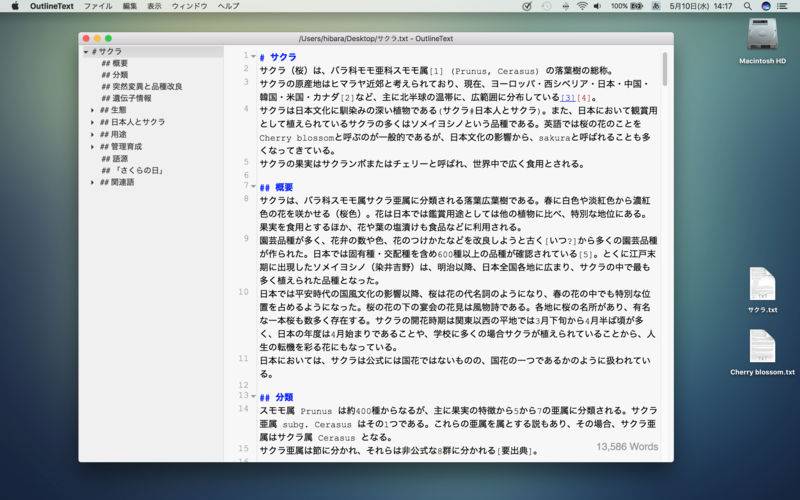
Task: Open the ウィンドウ menu
Action: click(x=189, y=6)
